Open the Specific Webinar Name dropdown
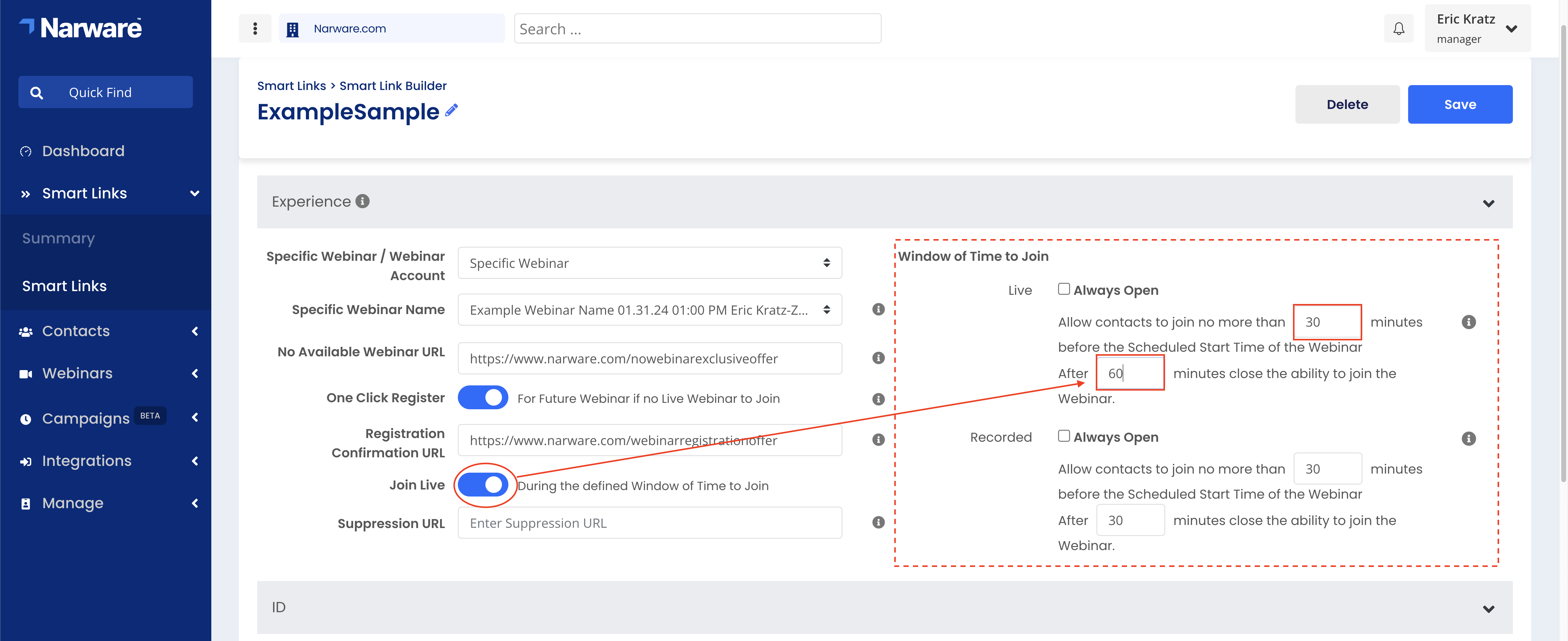Image resolution: width=1568 pixels, height=641 pixels. point(650,309)
